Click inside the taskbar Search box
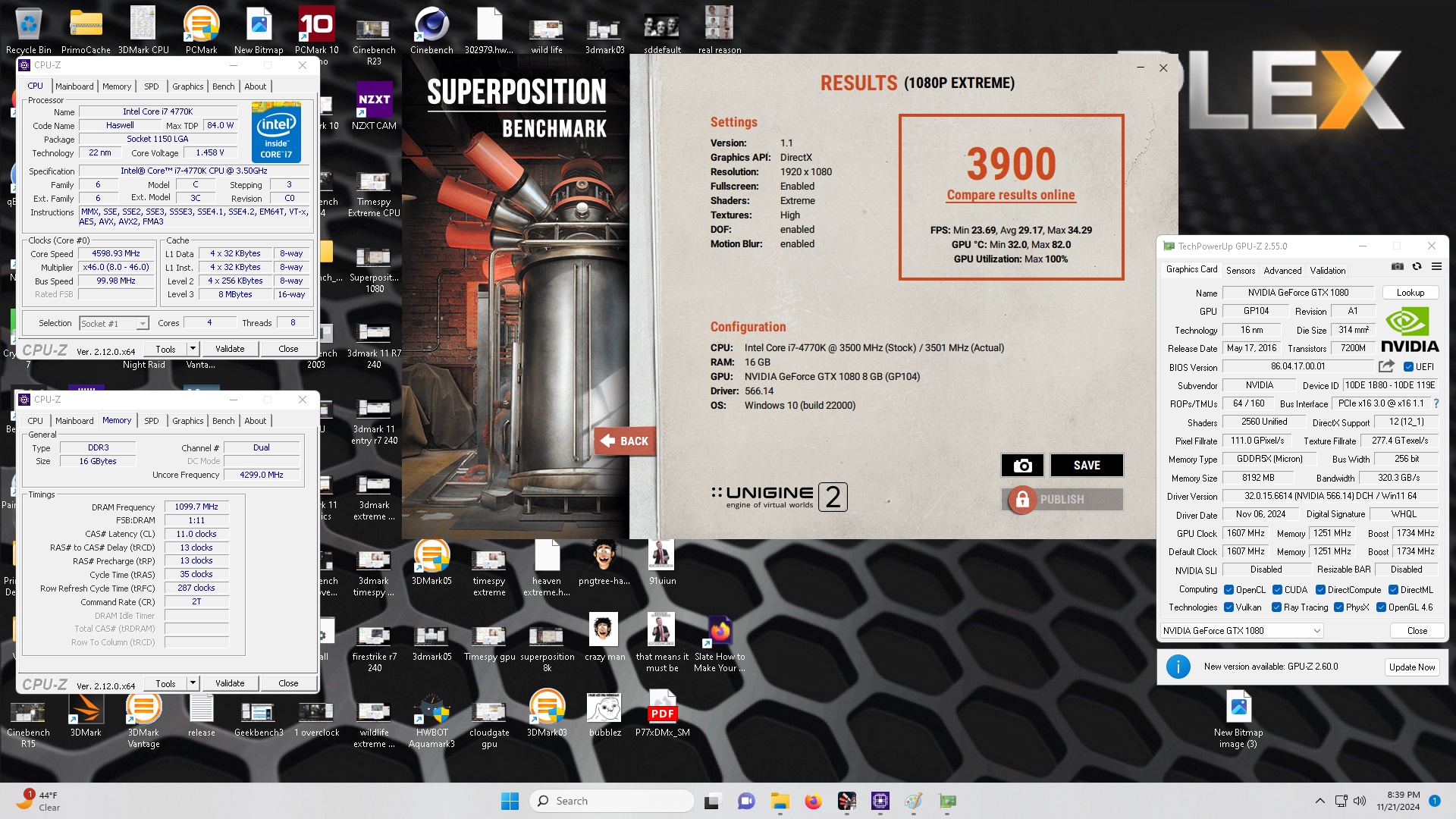 tap(612, 801)
